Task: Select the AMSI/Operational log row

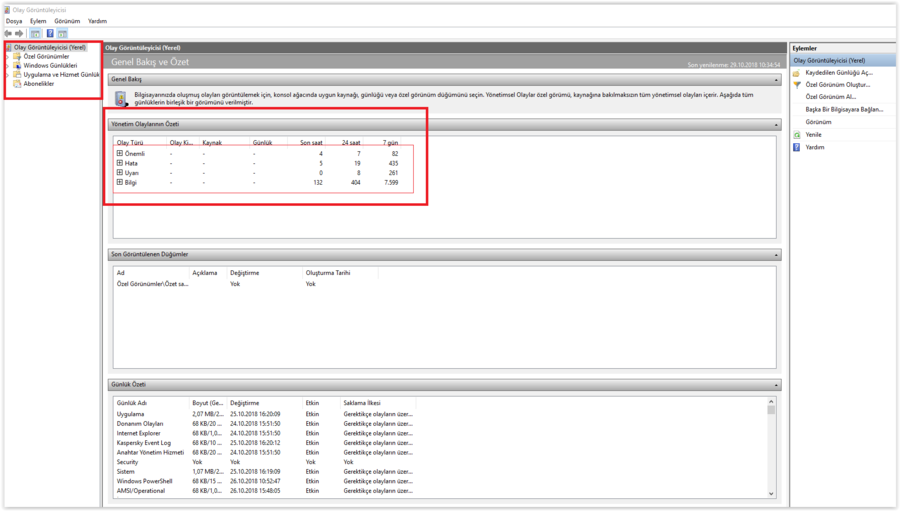Action: tap(265, 491)
